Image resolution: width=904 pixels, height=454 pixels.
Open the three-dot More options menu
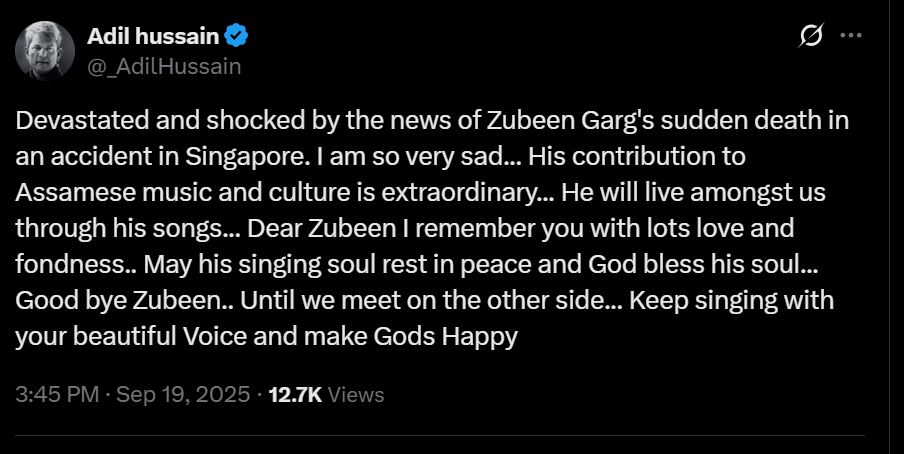tap(851, 36)
